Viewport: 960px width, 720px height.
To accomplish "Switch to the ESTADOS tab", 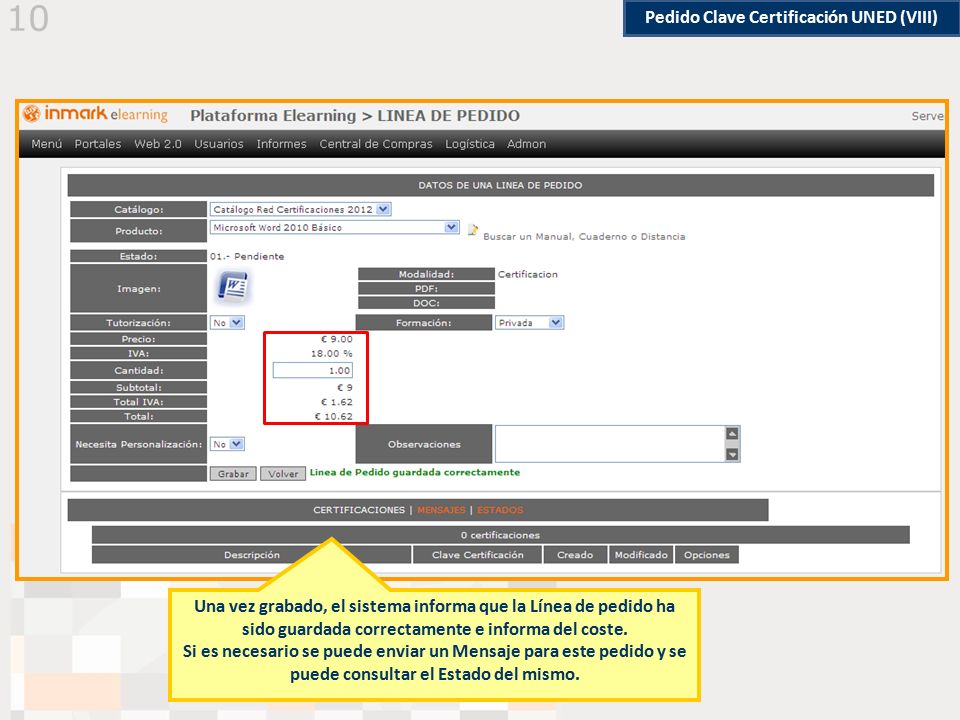I will tap(500, 510).
